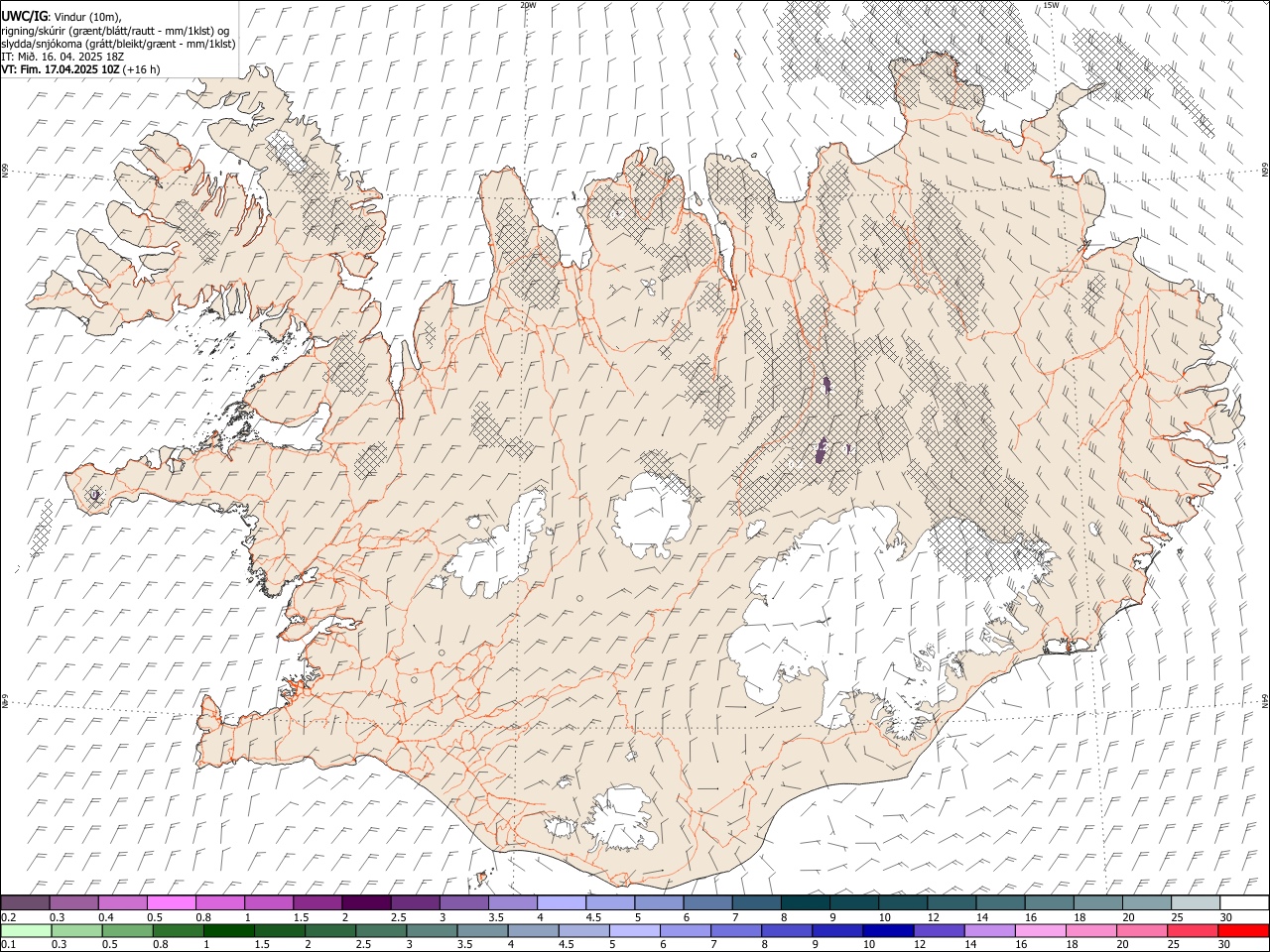This screenshot has height=952, width=1270.
Task: Click the pale grey upper legend swatch between 25 and 30
Action: click(1194, 902)
